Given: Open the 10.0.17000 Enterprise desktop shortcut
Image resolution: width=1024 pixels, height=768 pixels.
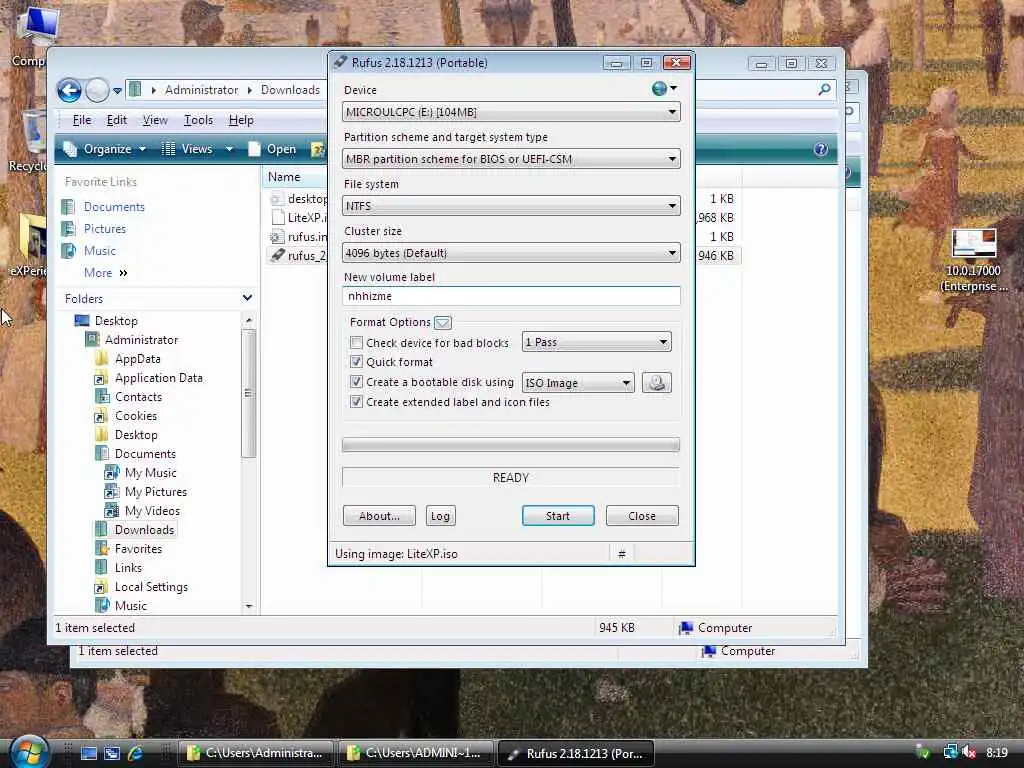Looking at the screenshot, I should (974, 260).
